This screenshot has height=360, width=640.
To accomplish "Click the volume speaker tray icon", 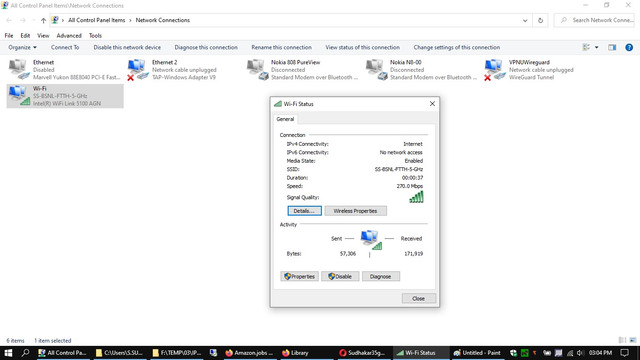I will [x=580, y=353].
